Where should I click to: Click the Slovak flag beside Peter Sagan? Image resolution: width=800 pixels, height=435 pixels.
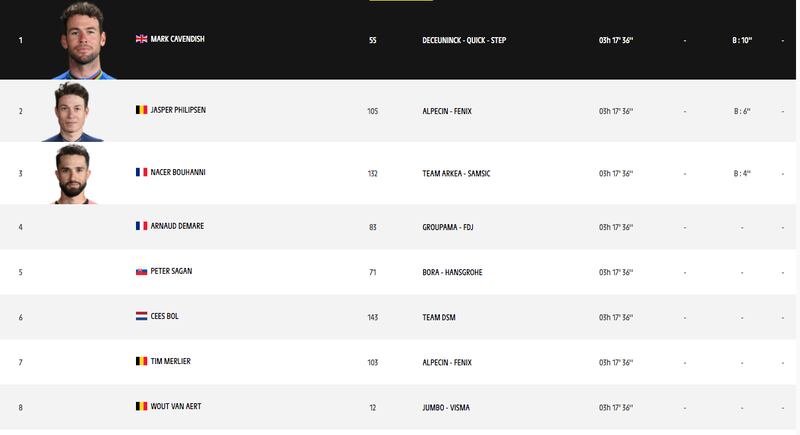[141, 271]
